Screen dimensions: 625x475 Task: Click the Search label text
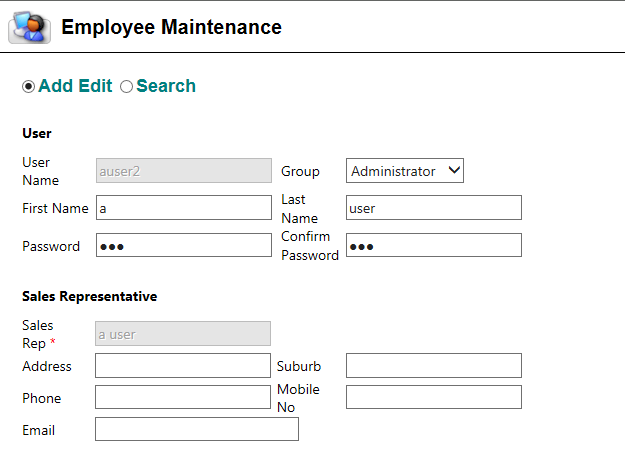coord(166,86)
